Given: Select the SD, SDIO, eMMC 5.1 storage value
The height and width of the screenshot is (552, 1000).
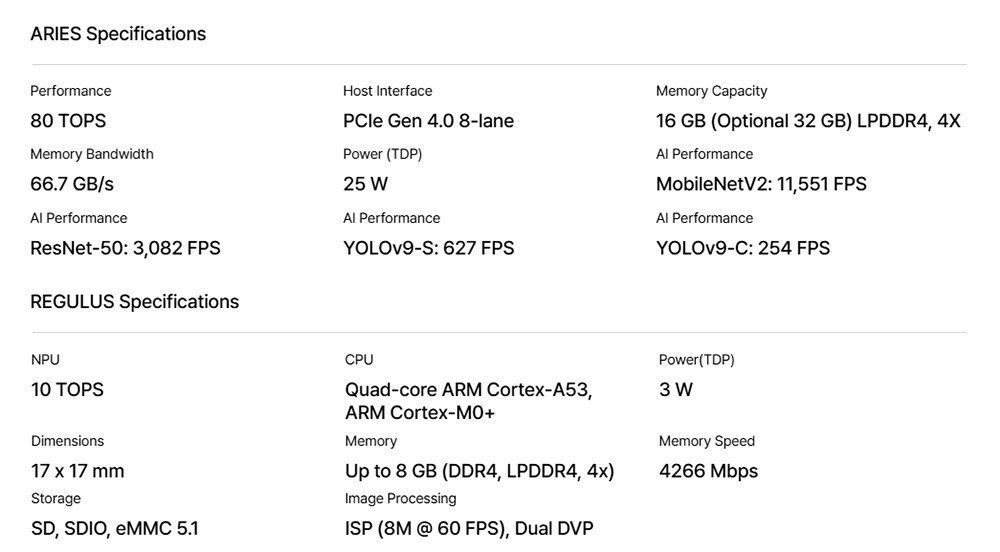Looking at the screenshot, I should coord(114,529).
